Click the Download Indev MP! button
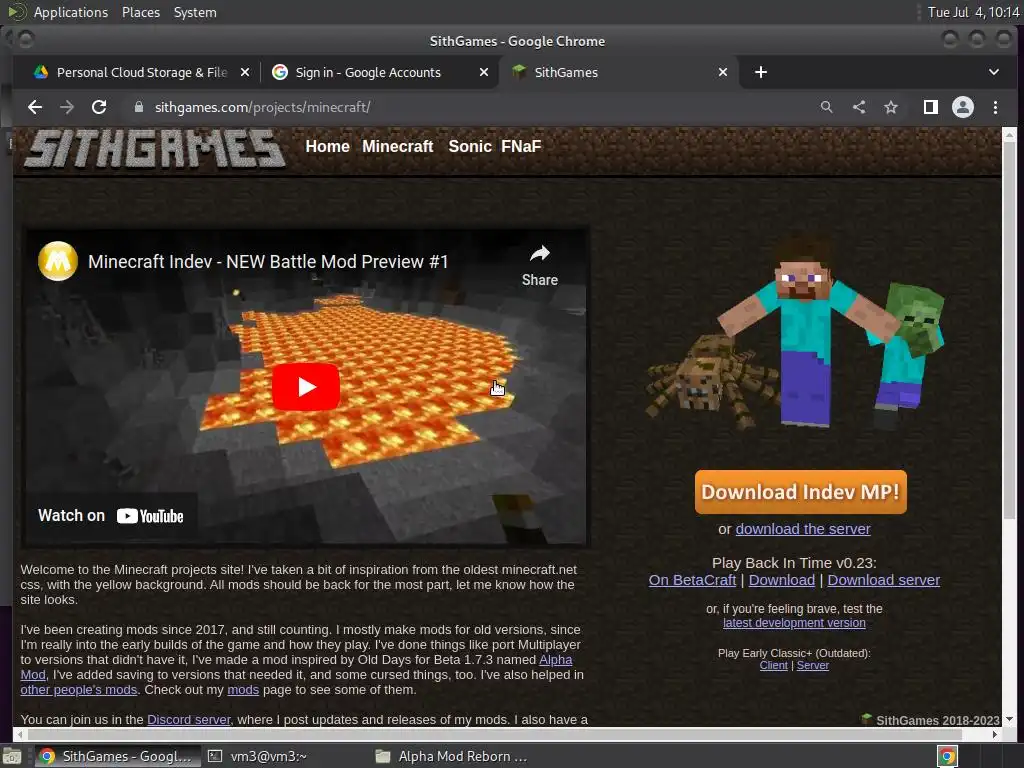1024x768 pixels. 801,492
